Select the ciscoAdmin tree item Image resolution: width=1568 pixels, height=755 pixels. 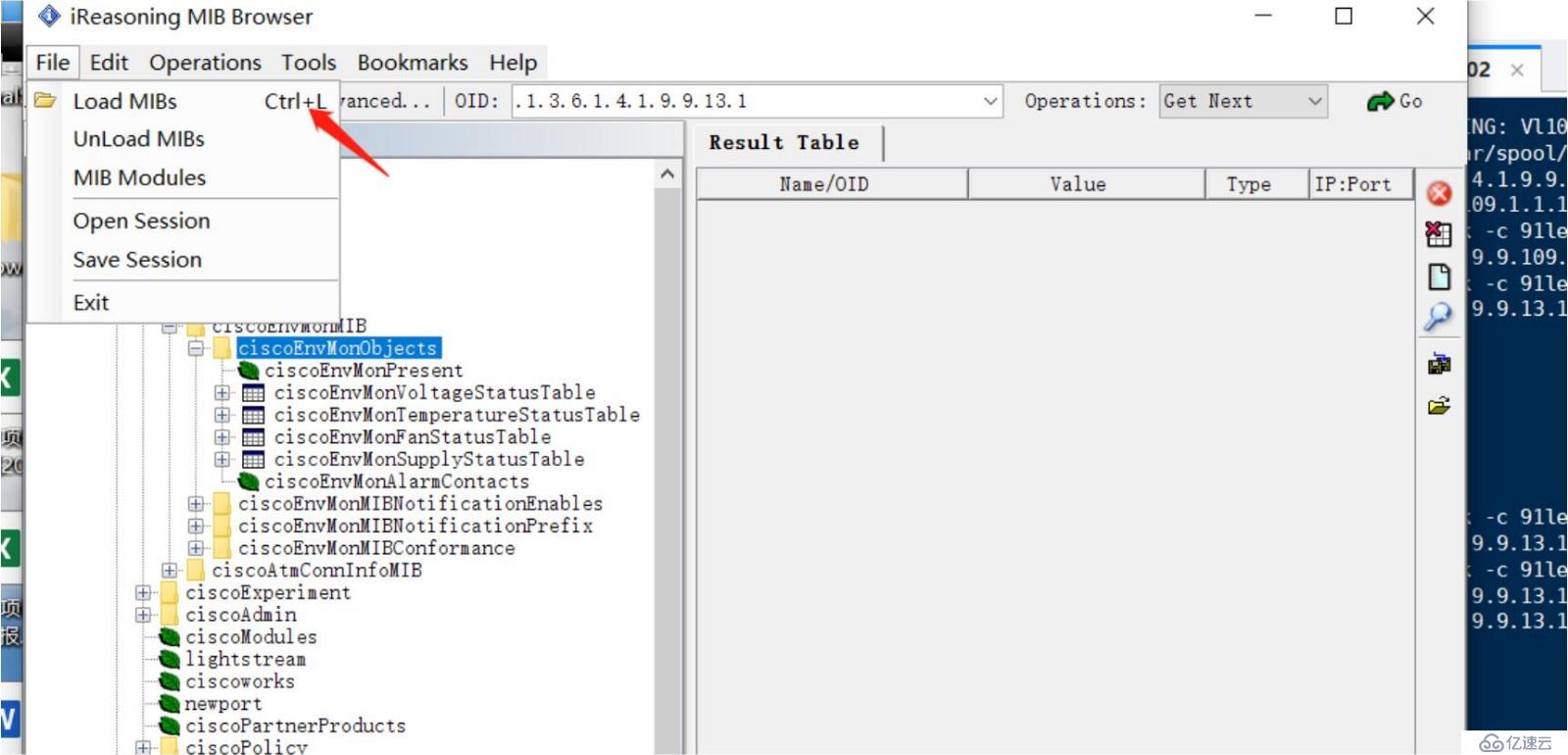coord(241,615)
